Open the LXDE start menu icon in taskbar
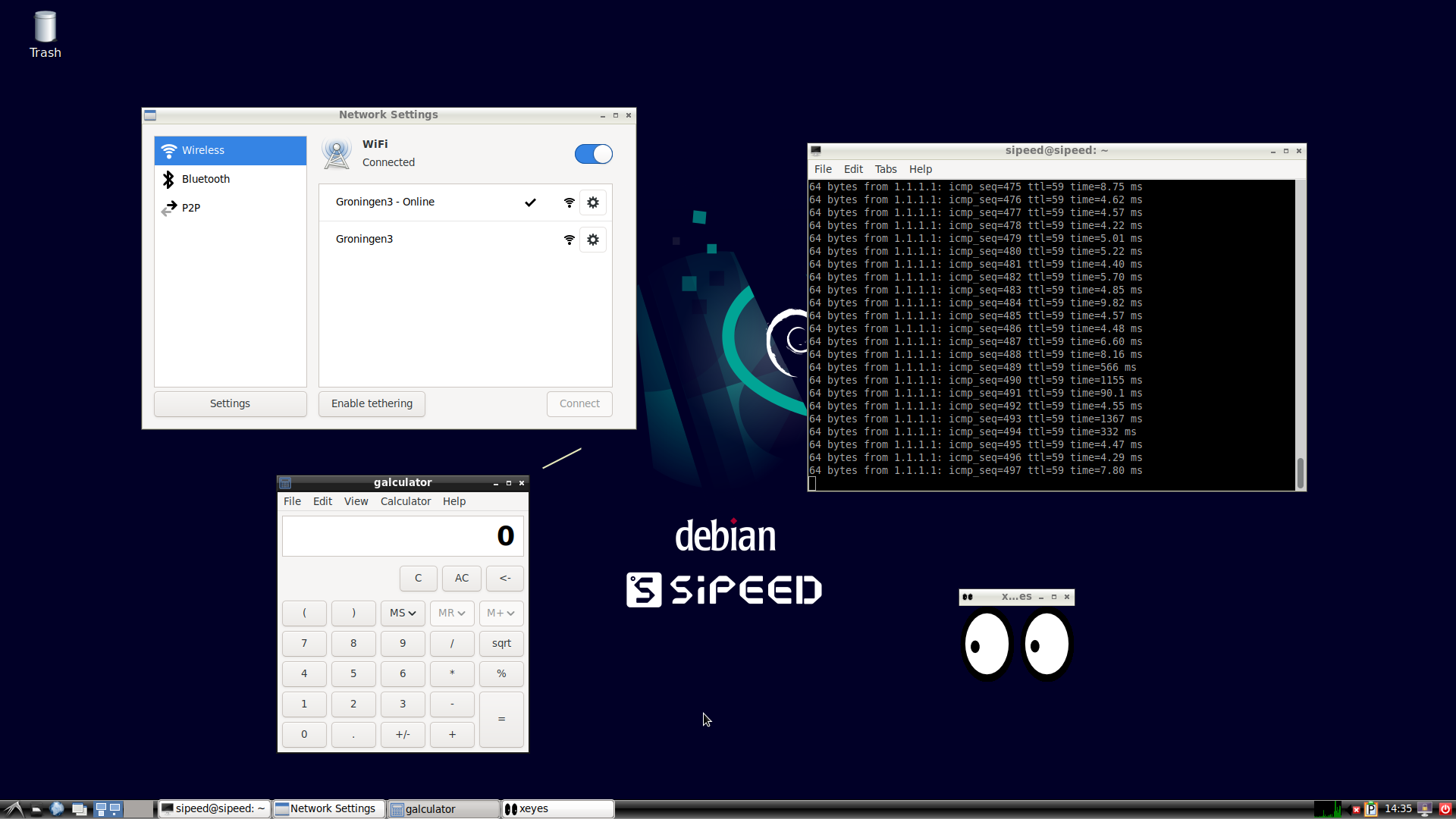This screenshot has width=1456, height=819. (13, 809)
